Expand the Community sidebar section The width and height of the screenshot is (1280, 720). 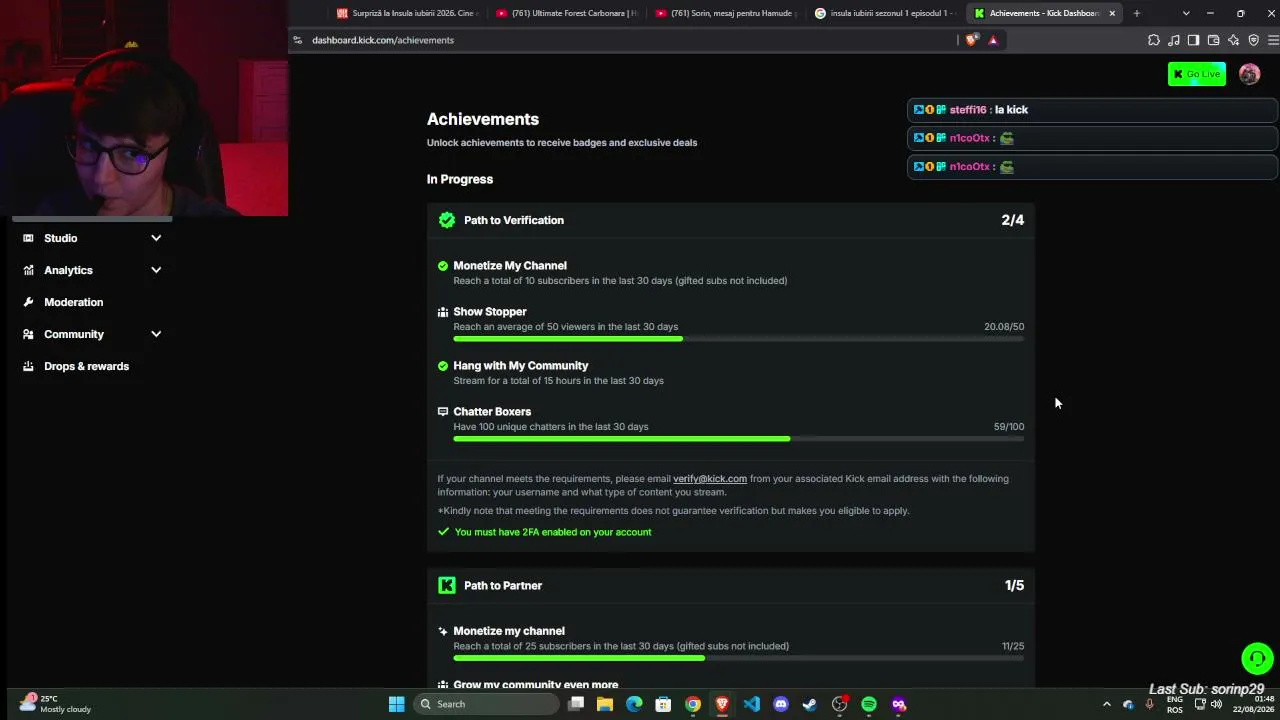[156, 334]
